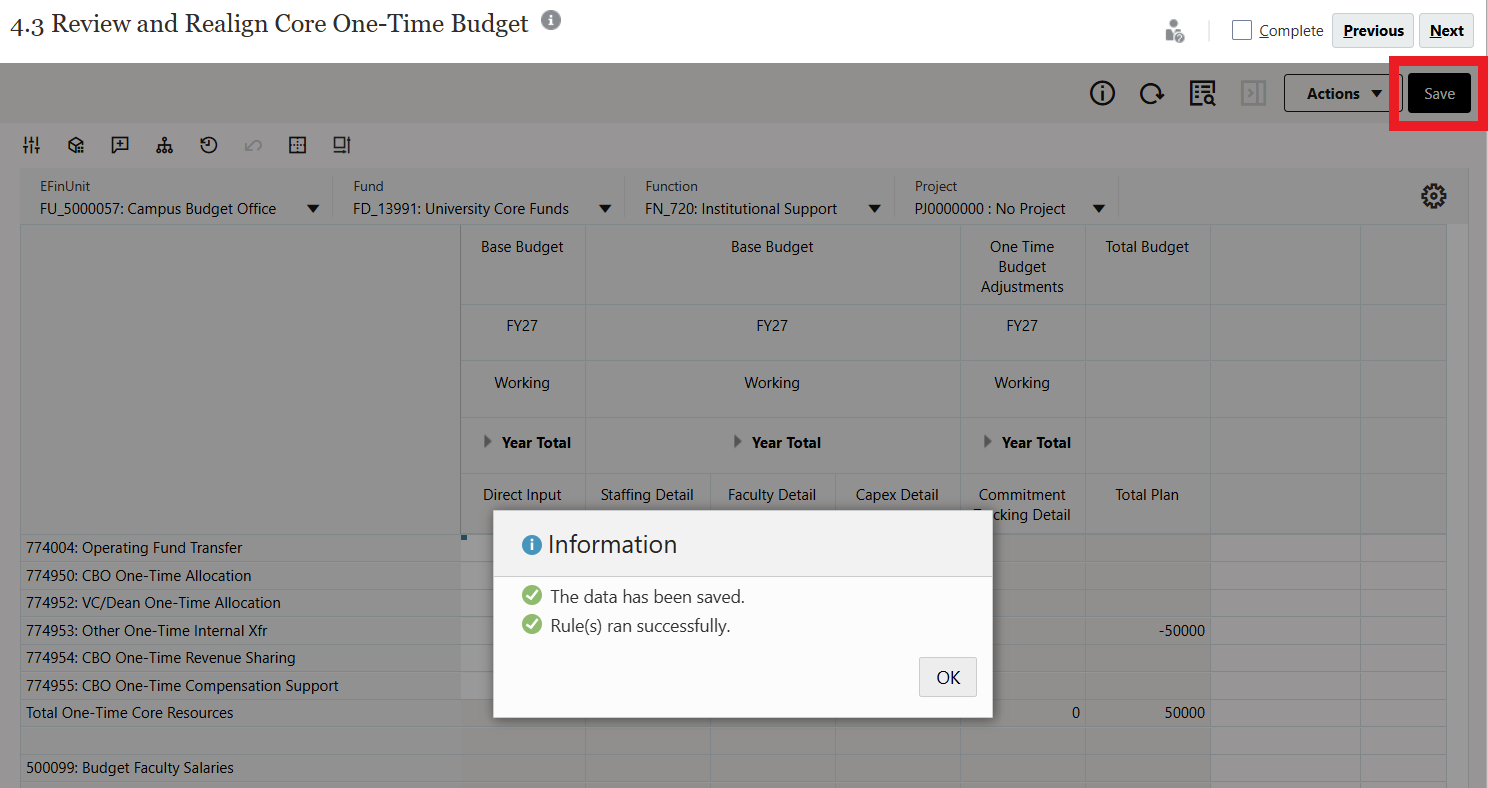The height and width of the screenshot is (788, 1488).
Task: Open the data validation search icon
Action: 1202,93
